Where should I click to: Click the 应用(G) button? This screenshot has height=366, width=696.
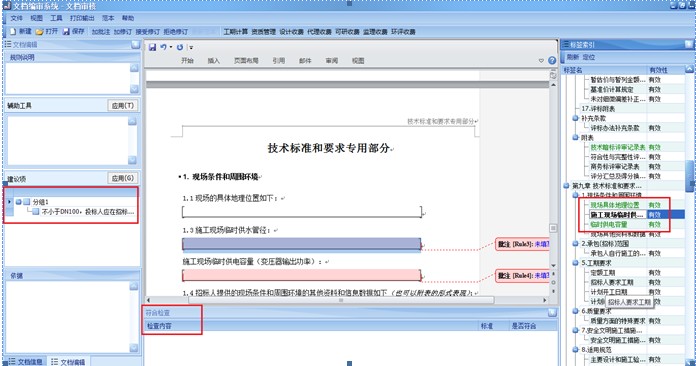click(x=123, y=178)
